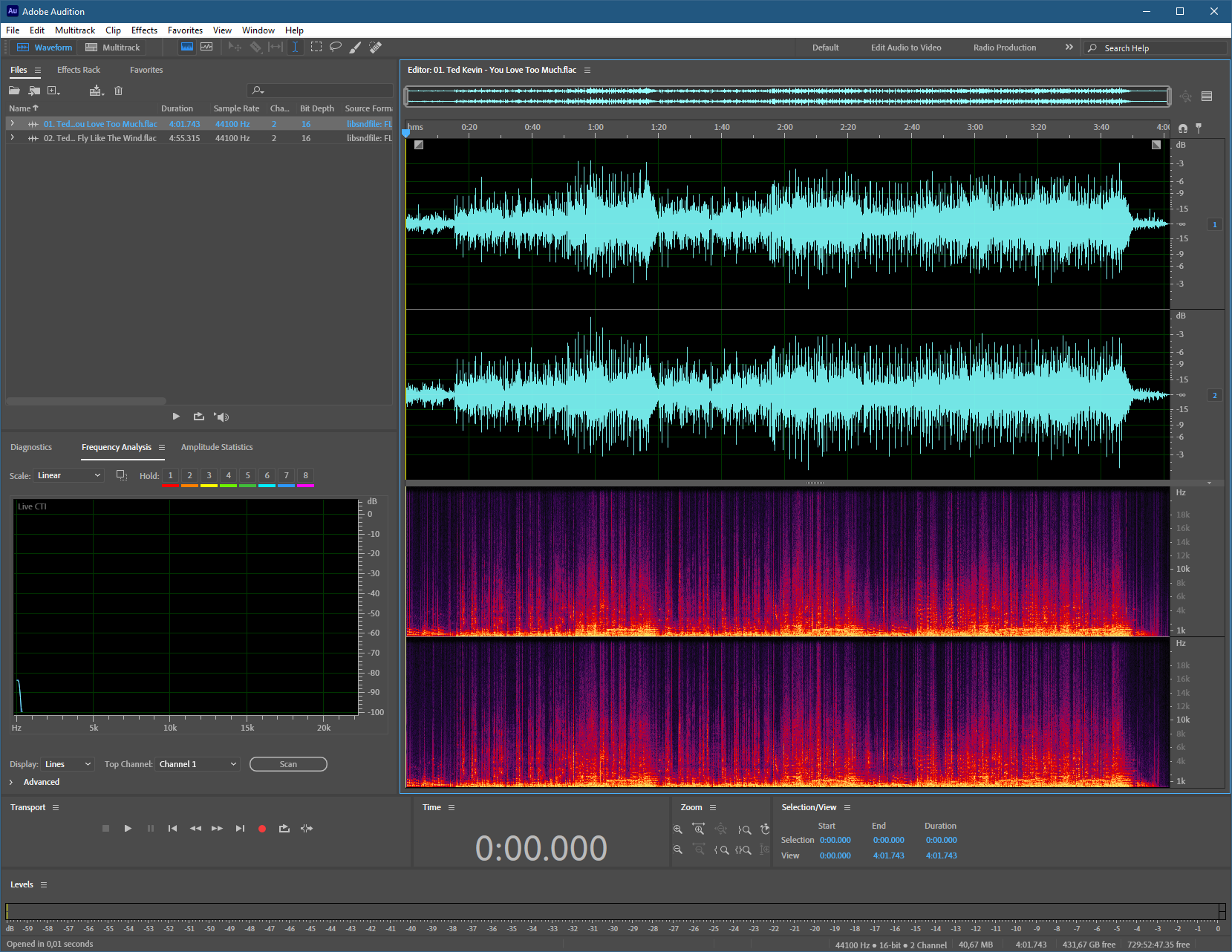
Task: Toggle Hold 8 snapshot button
Action: pos(305,476)
